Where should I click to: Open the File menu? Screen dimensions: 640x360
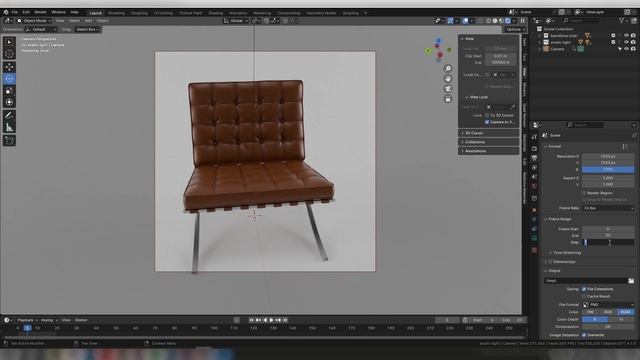(x=15, y=12)
